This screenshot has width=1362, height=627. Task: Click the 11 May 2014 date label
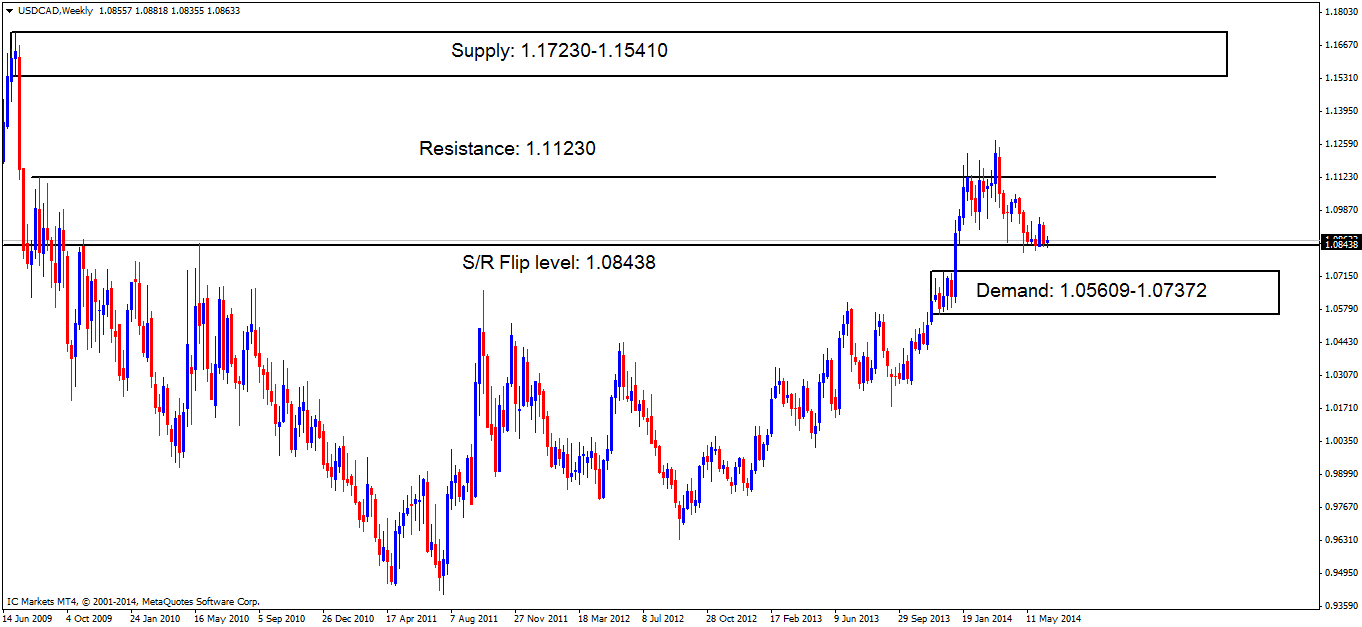[x=1053, y=619]
